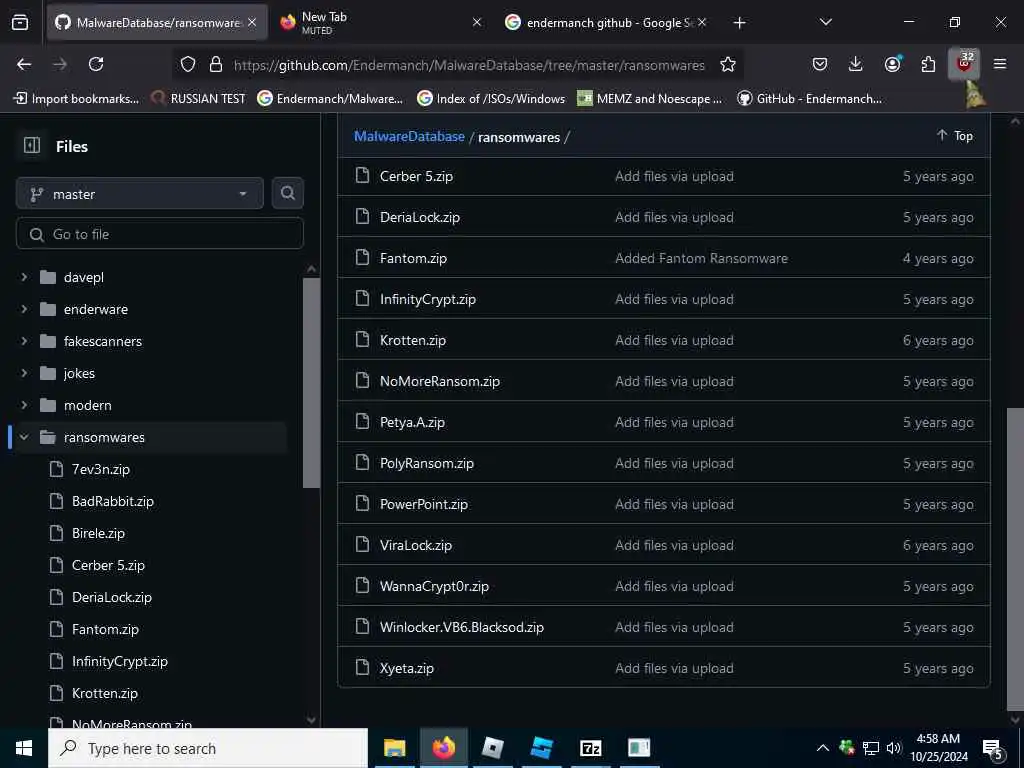Open WannaCrypt0r.zip in the file list
This screenshot has height=768, width=1024.
coord(434,586)
